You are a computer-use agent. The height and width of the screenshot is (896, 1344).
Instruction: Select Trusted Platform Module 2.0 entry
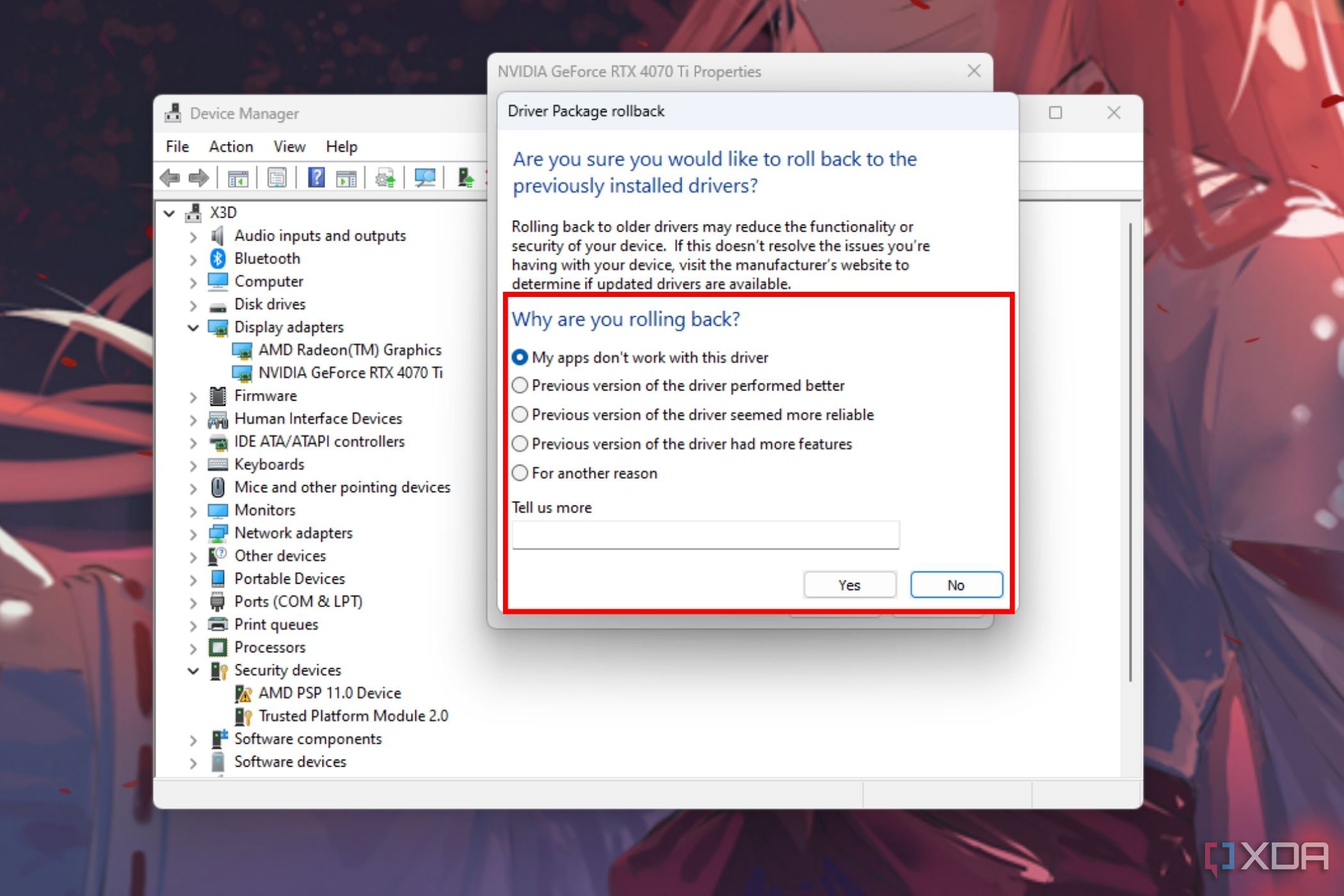[353, 716]
